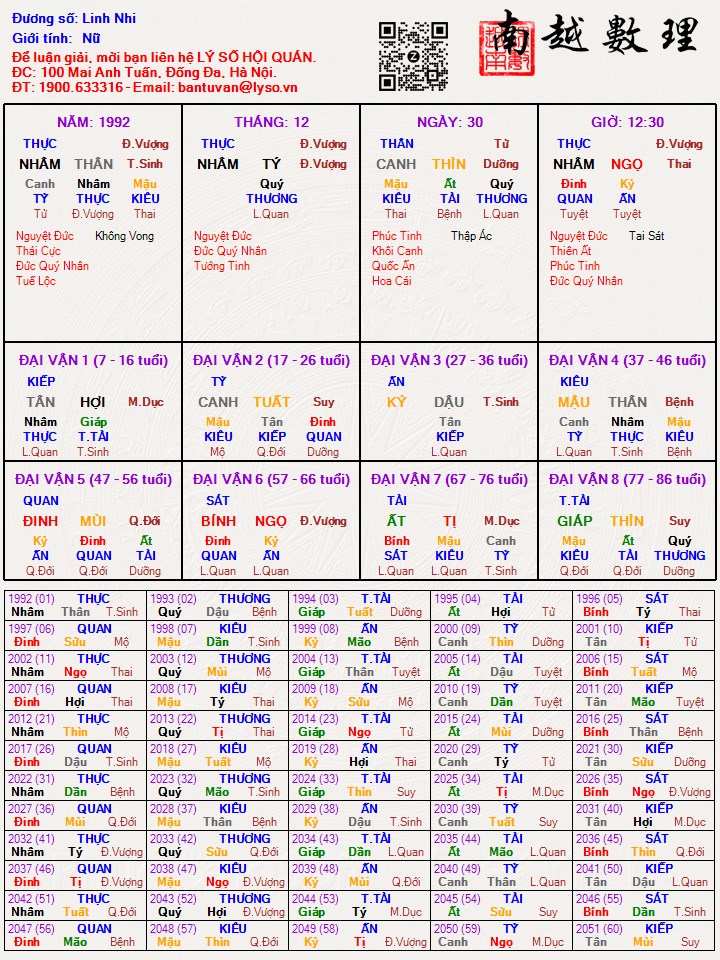Click the 'Thiên Ất' star label

(x=571, y=251)
